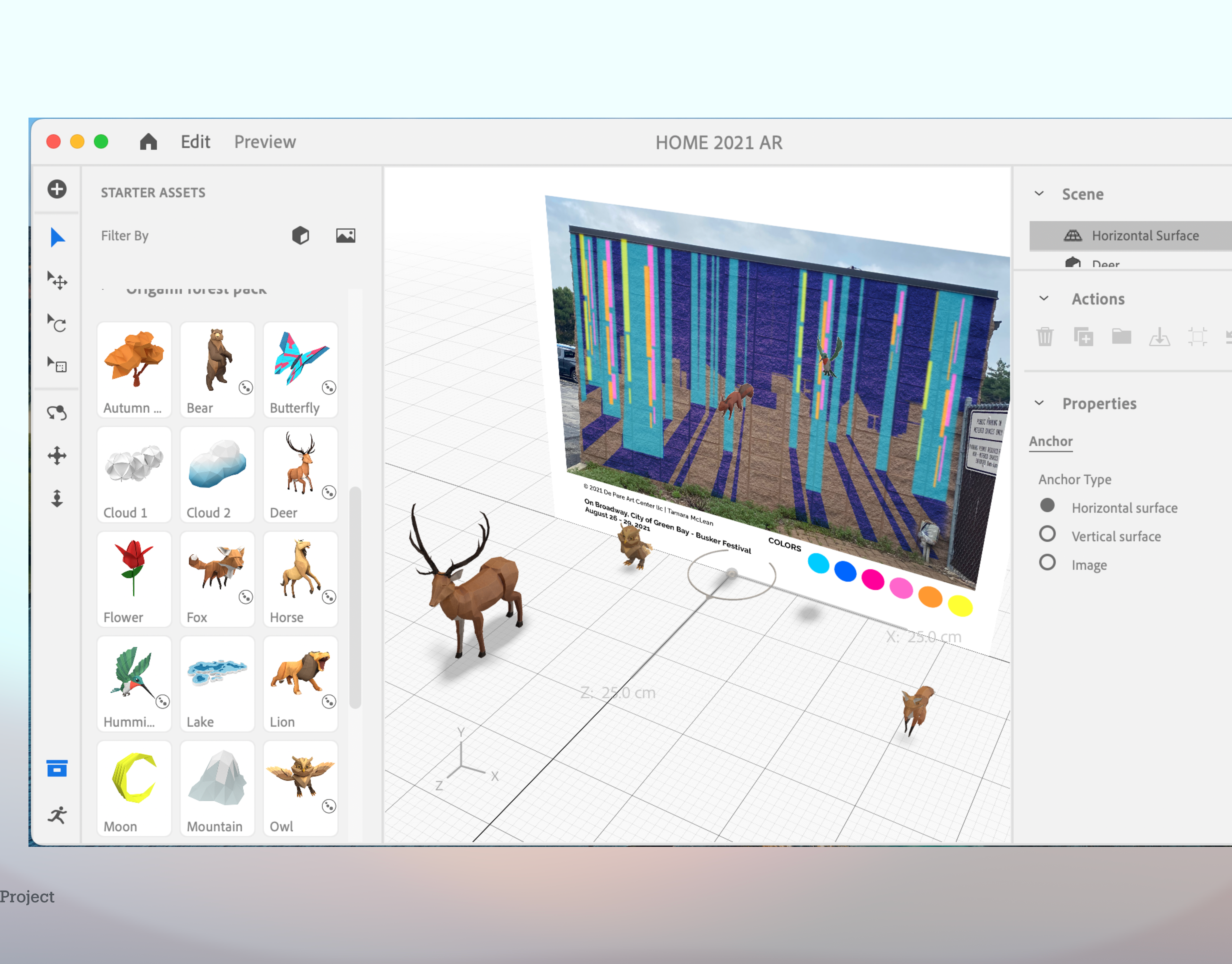Go to the Home screen
1232x964 pixels.
[x=148, y=142]
